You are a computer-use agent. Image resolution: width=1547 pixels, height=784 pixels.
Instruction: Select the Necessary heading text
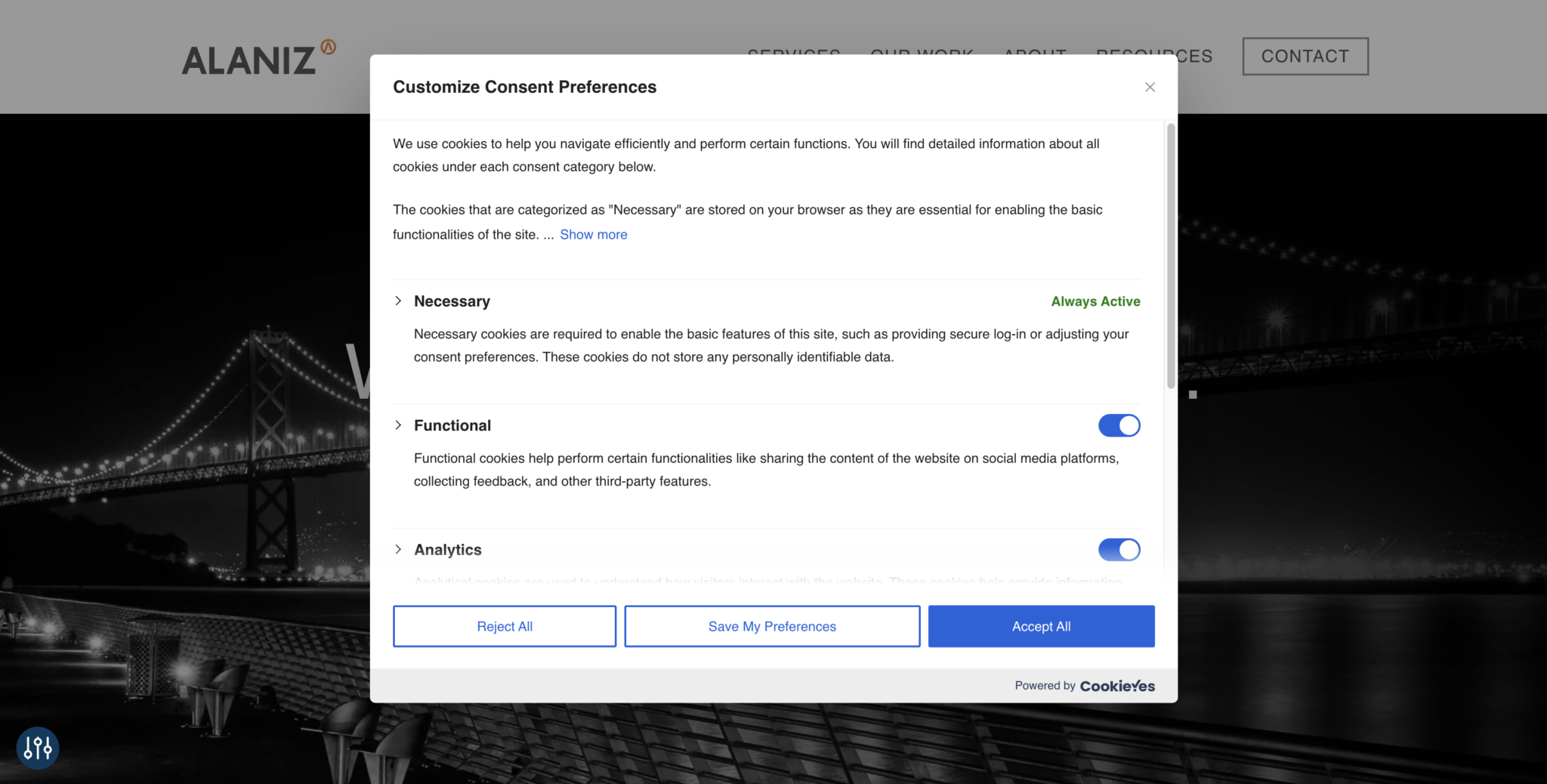coord(452,301)
